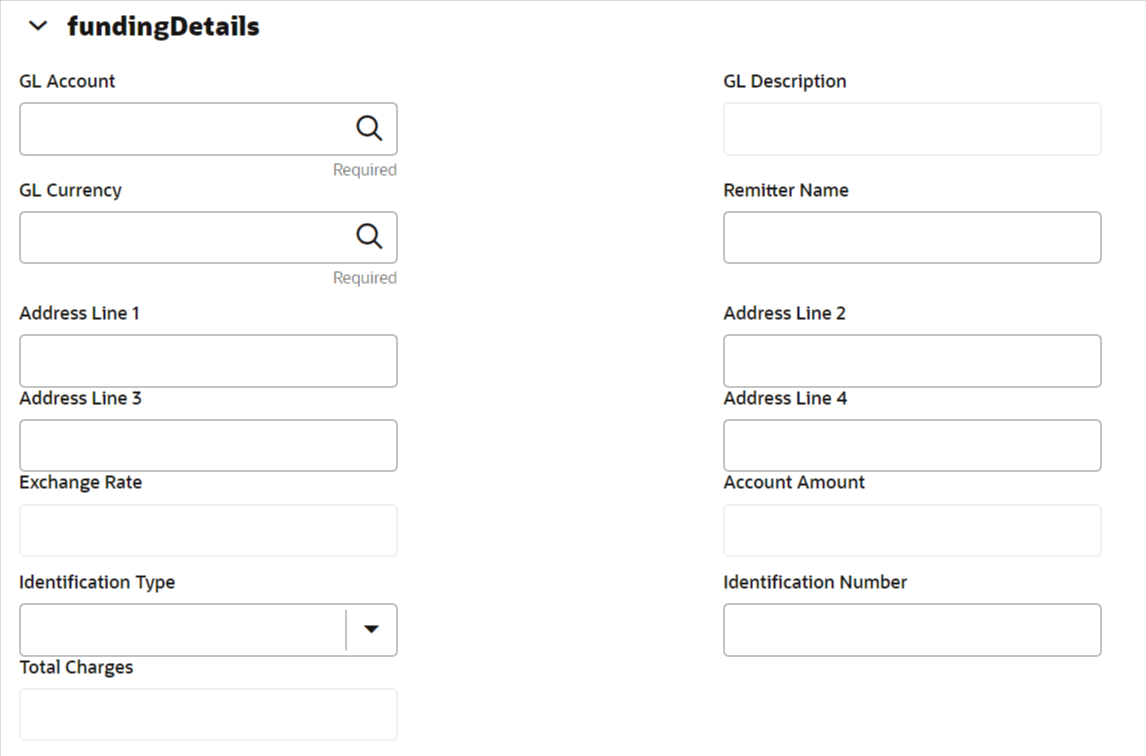Select the Remitter Name input box
Viewport: 1146px width, 756px height.
tap(911, 237)
